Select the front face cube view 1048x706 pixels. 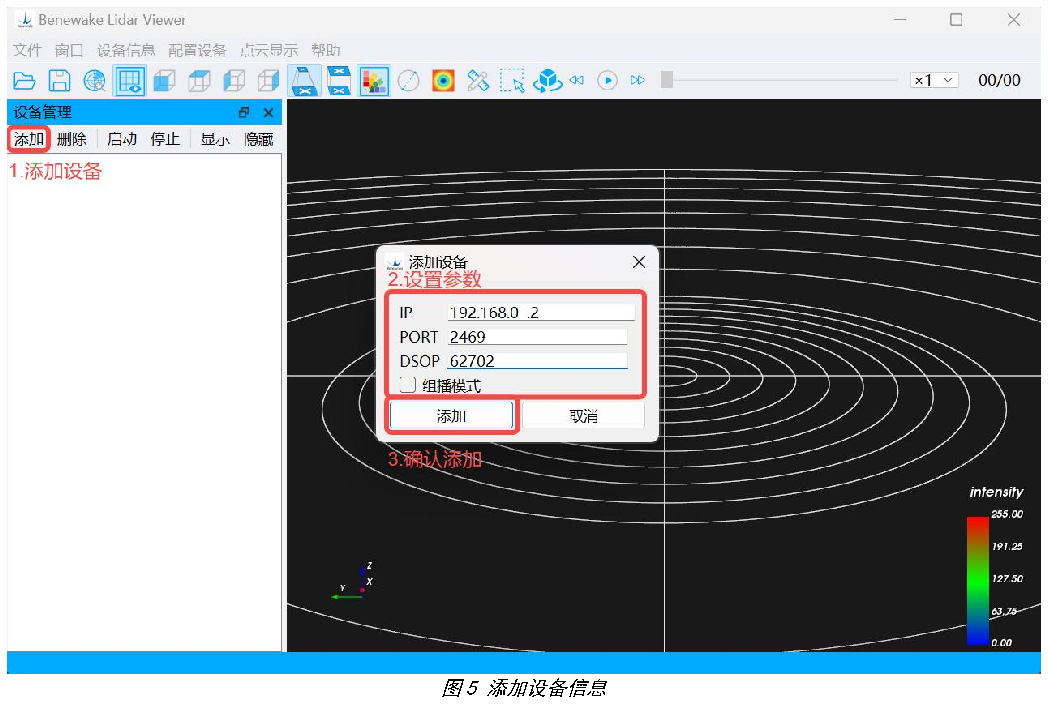point(164,81)
